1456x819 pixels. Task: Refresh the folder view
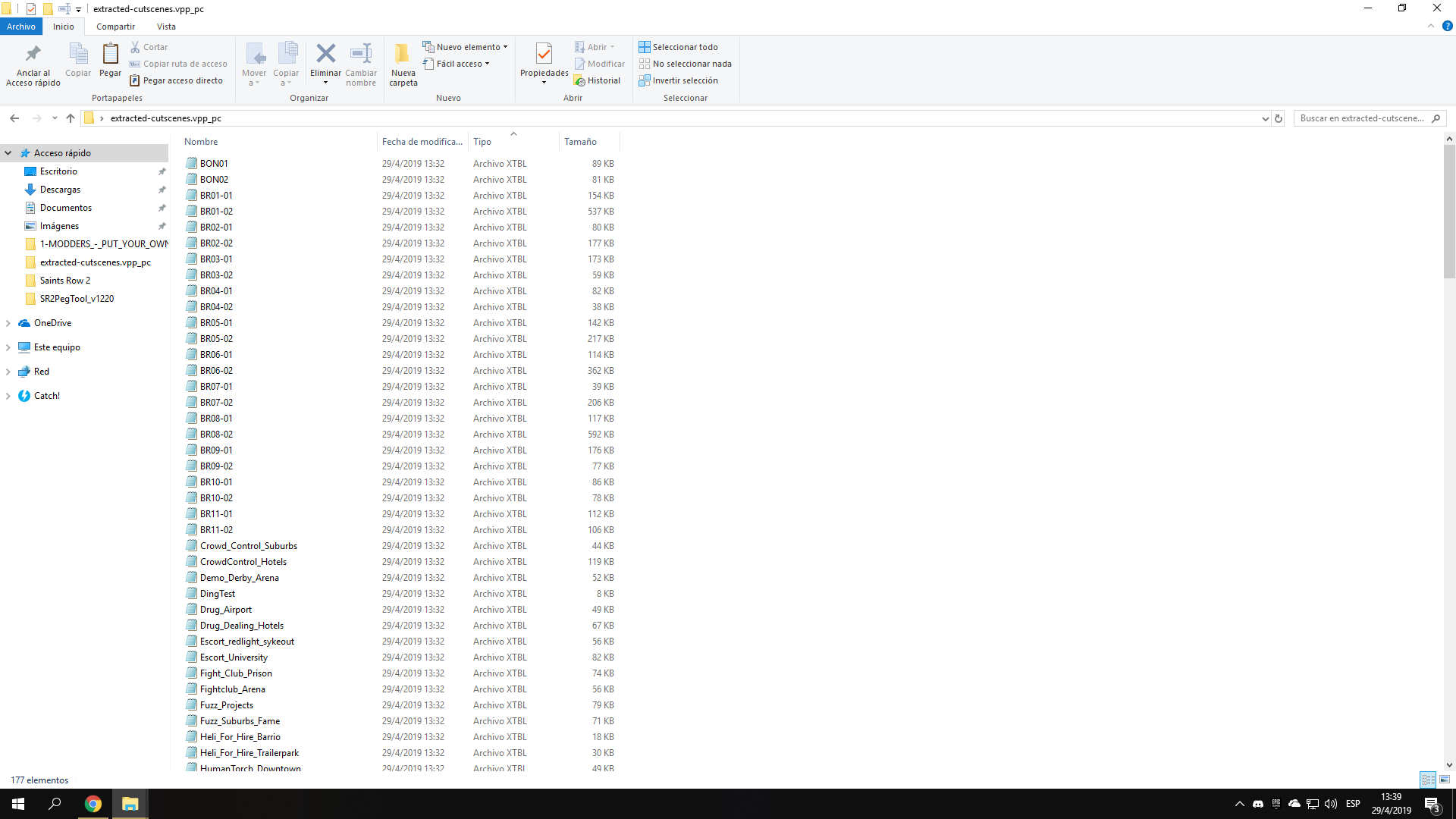pyautogui.click(x=1279, y=118)
